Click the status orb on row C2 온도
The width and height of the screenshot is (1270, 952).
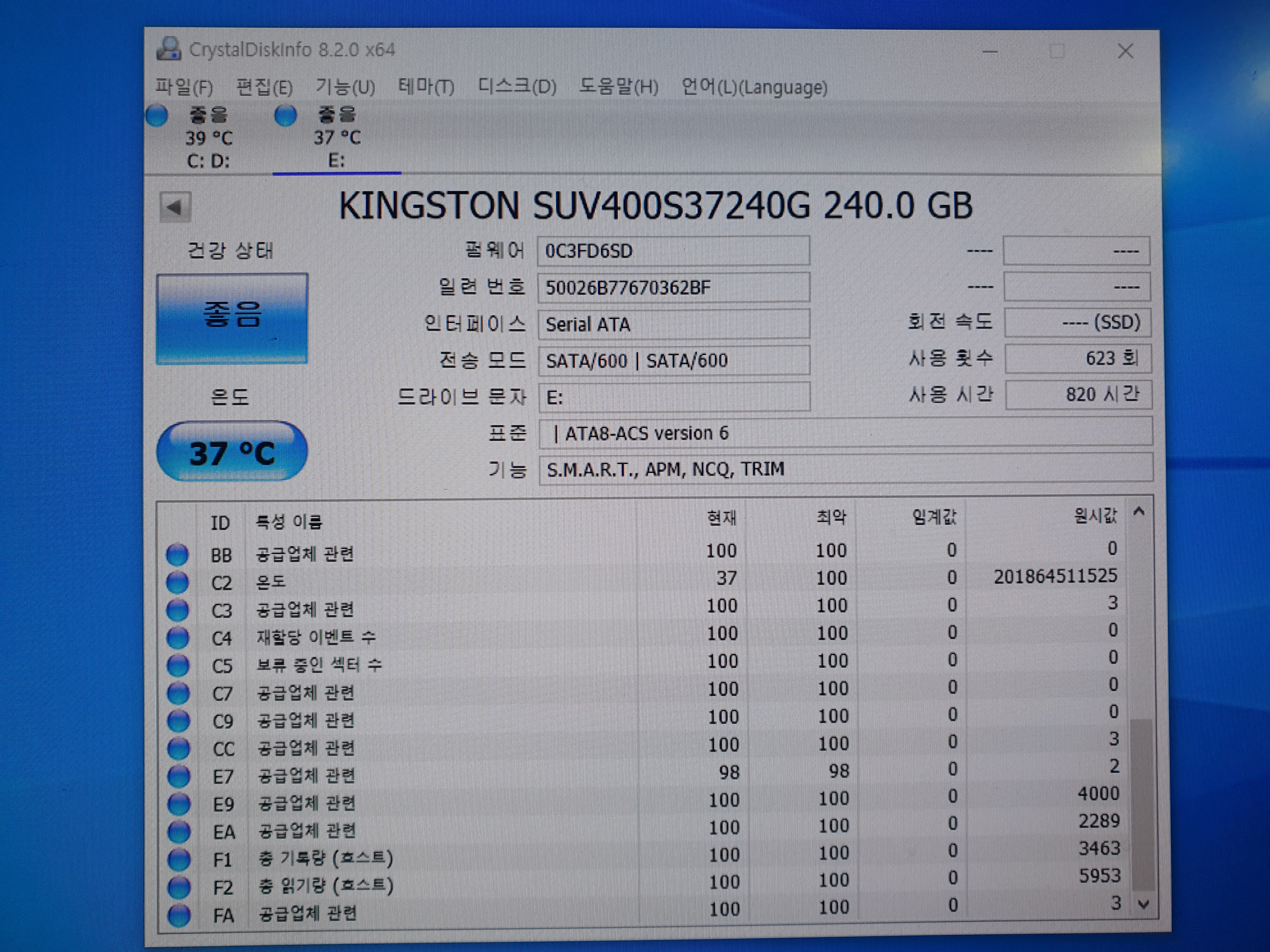point(177,582)
